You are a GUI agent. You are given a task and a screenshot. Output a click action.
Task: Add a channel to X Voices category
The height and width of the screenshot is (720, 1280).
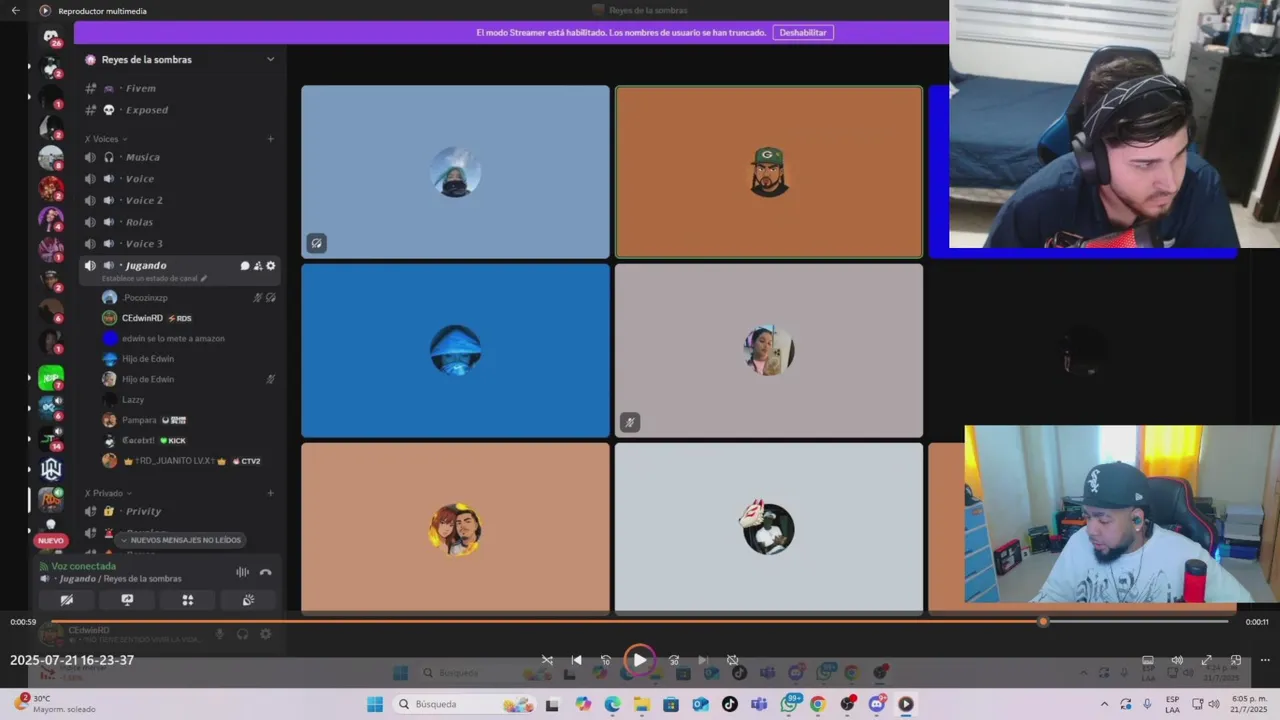271,139
